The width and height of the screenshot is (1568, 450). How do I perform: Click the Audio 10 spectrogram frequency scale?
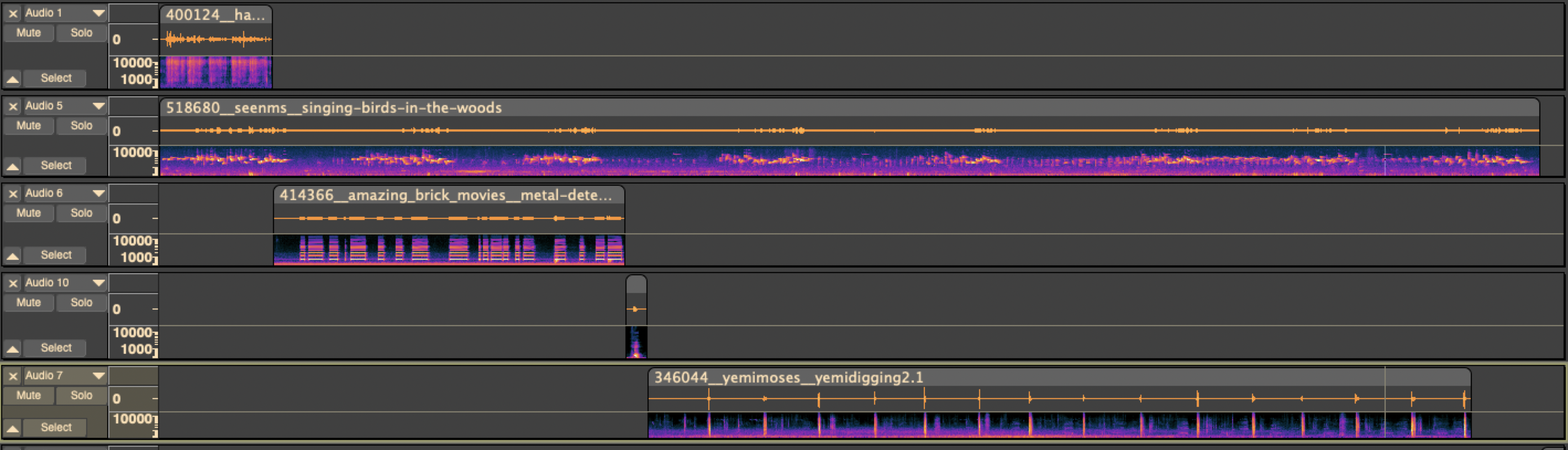point(134,342)
